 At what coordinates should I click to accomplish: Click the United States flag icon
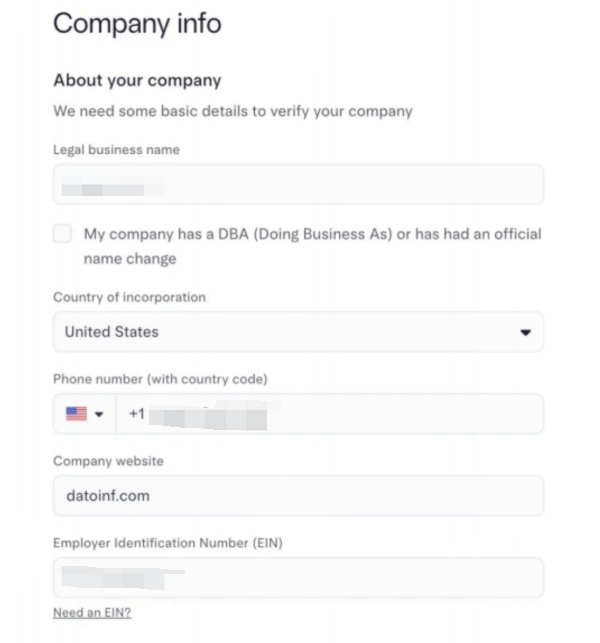[76, 414]
